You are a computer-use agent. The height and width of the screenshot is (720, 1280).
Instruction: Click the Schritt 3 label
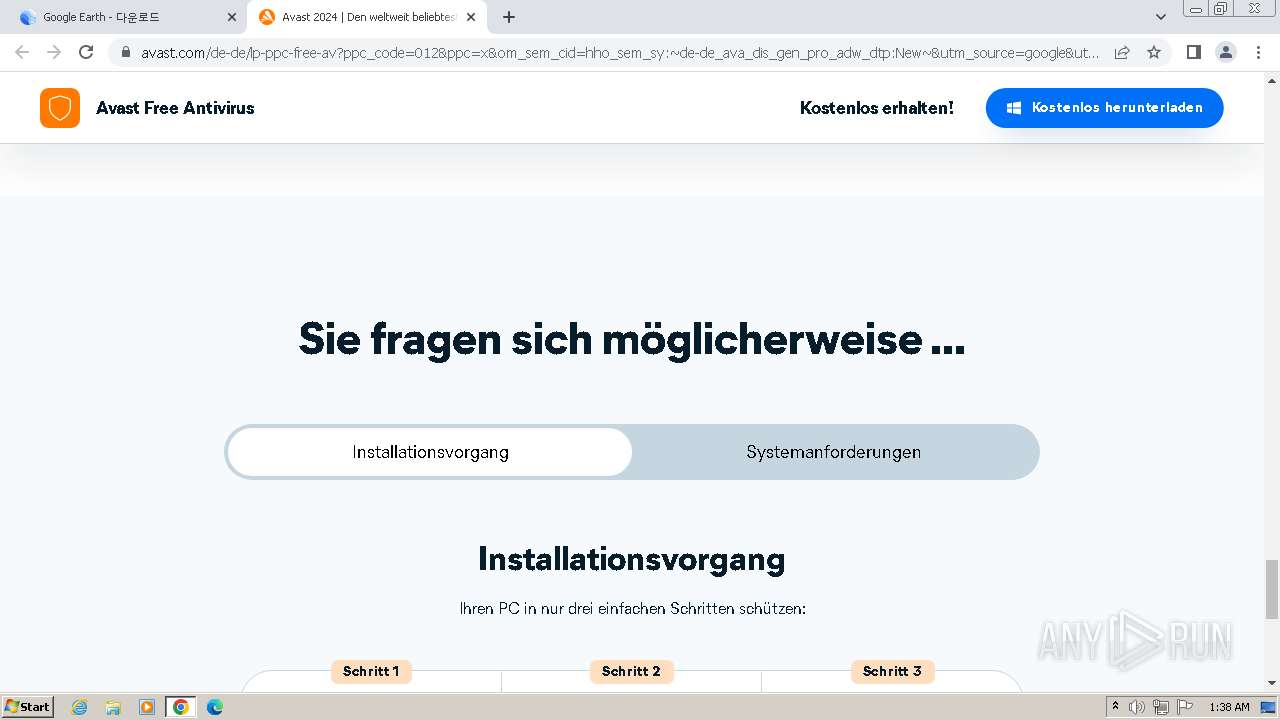click(x=892, y=671)
